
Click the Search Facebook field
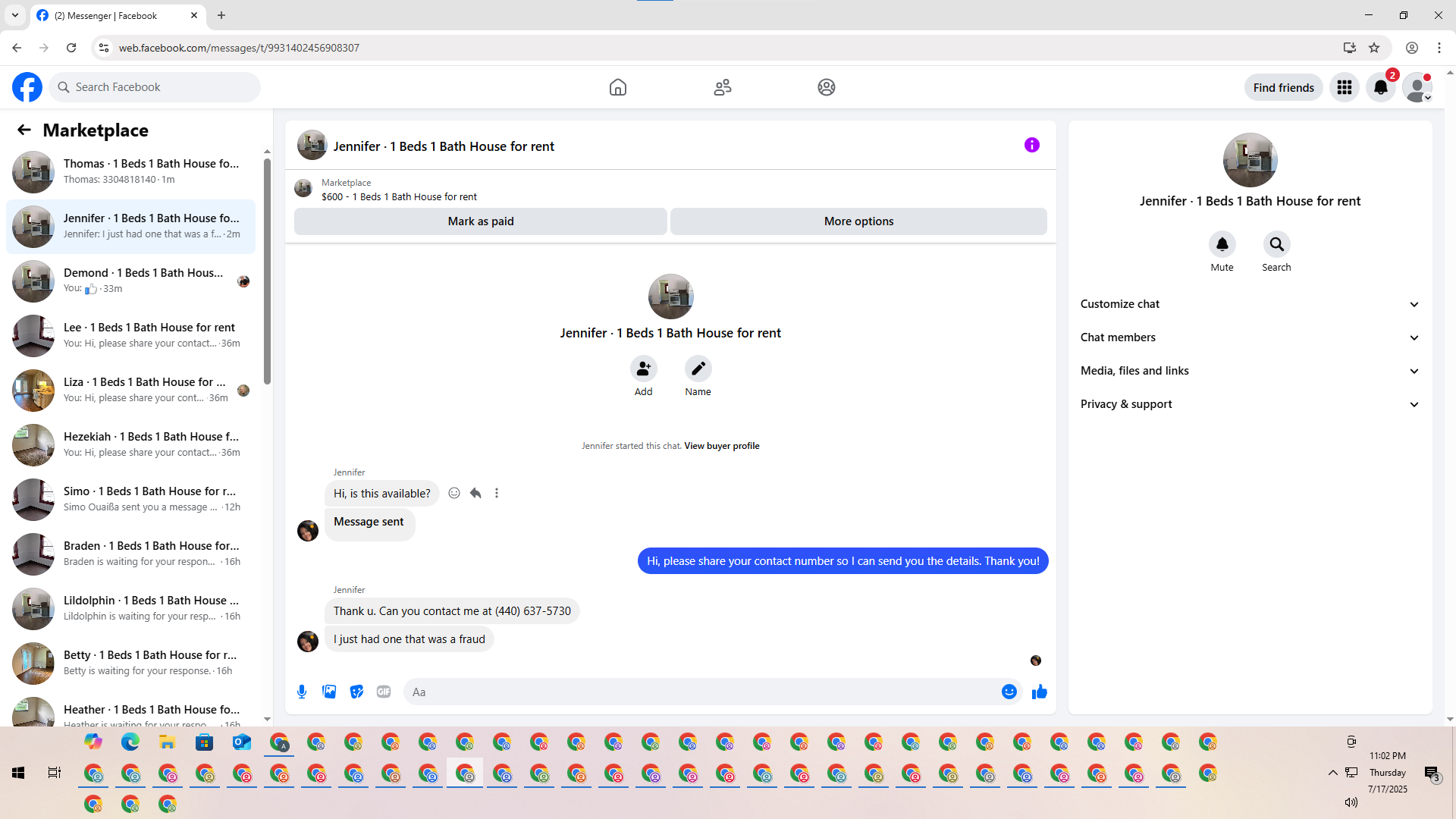(x=155, y=87)
